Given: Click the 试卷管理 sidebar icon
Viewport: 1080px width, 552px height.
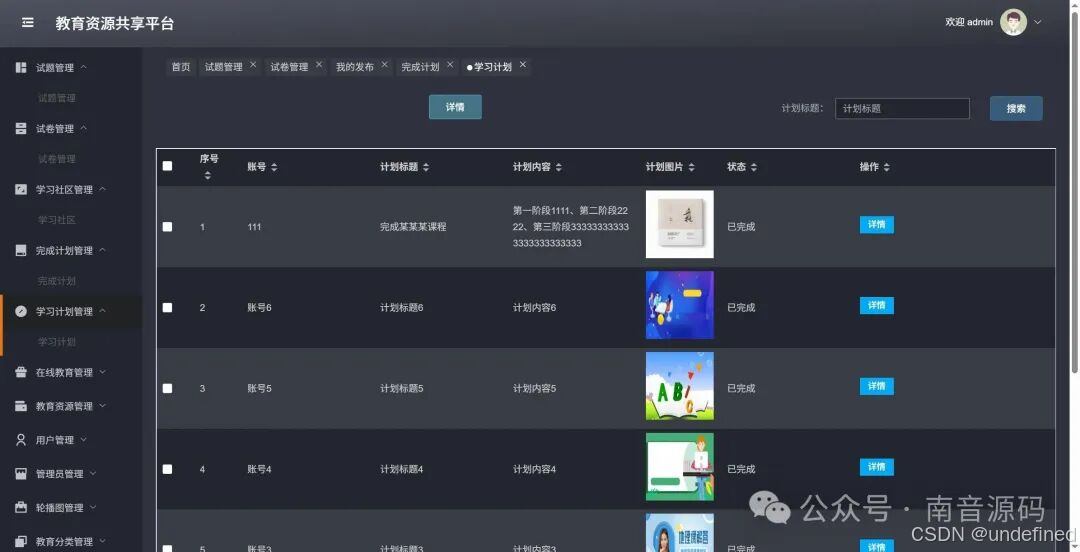Looking at the screenshot, I should click(21, 128).
